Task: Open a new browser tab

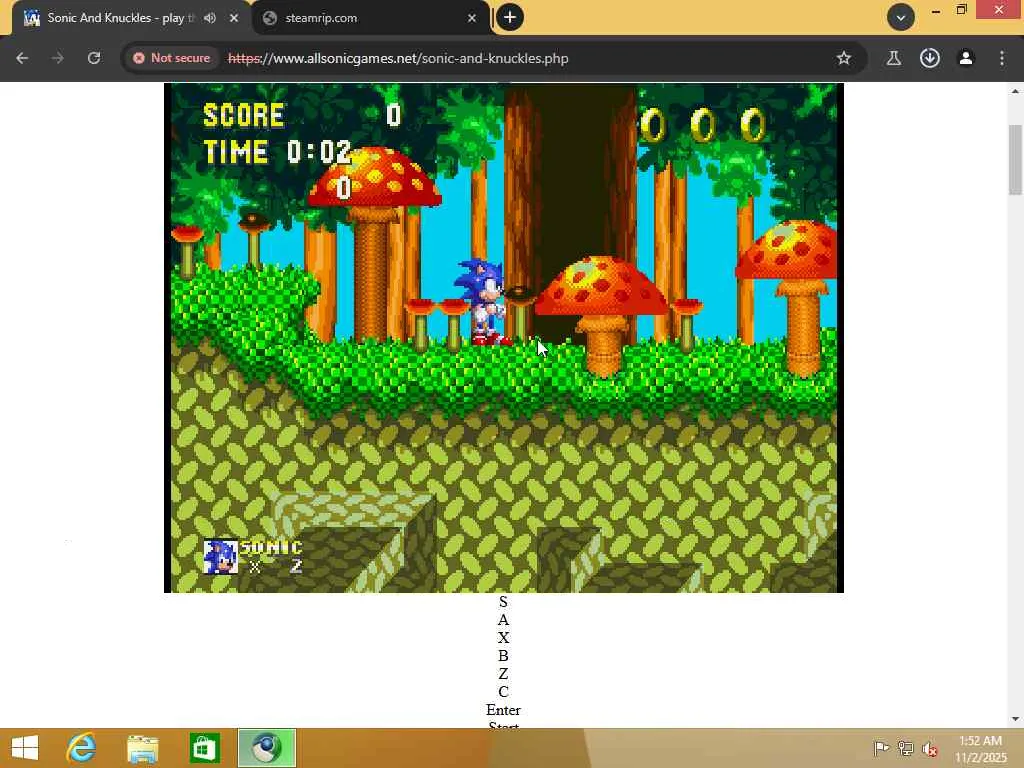Action: coord(510,18)
